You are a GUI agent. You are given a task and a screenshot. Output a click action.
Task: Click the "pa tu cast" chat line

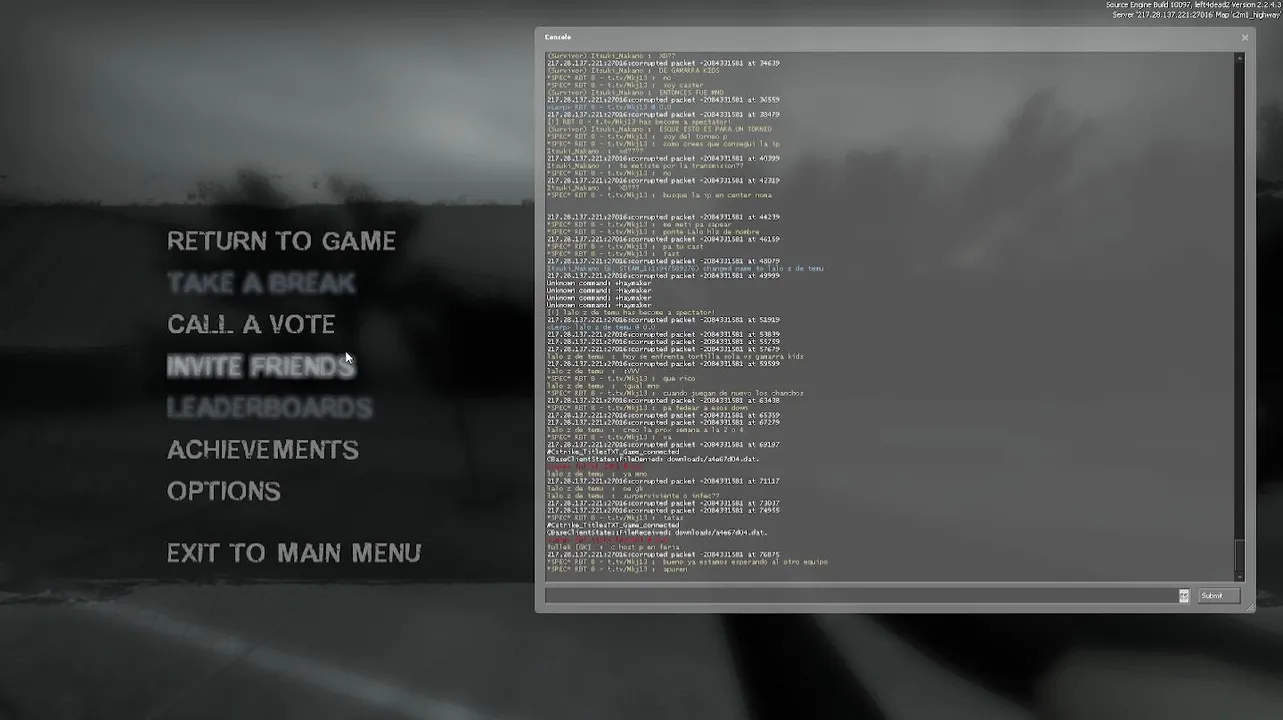tap(625, 247)
